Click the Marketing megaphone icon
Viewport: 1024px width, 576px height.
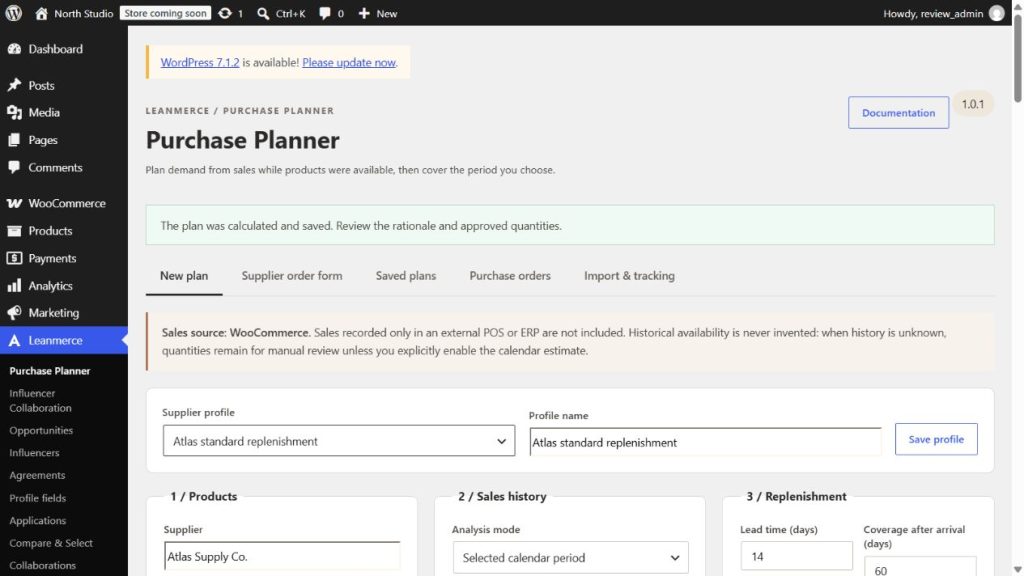(x=14, y=313)
